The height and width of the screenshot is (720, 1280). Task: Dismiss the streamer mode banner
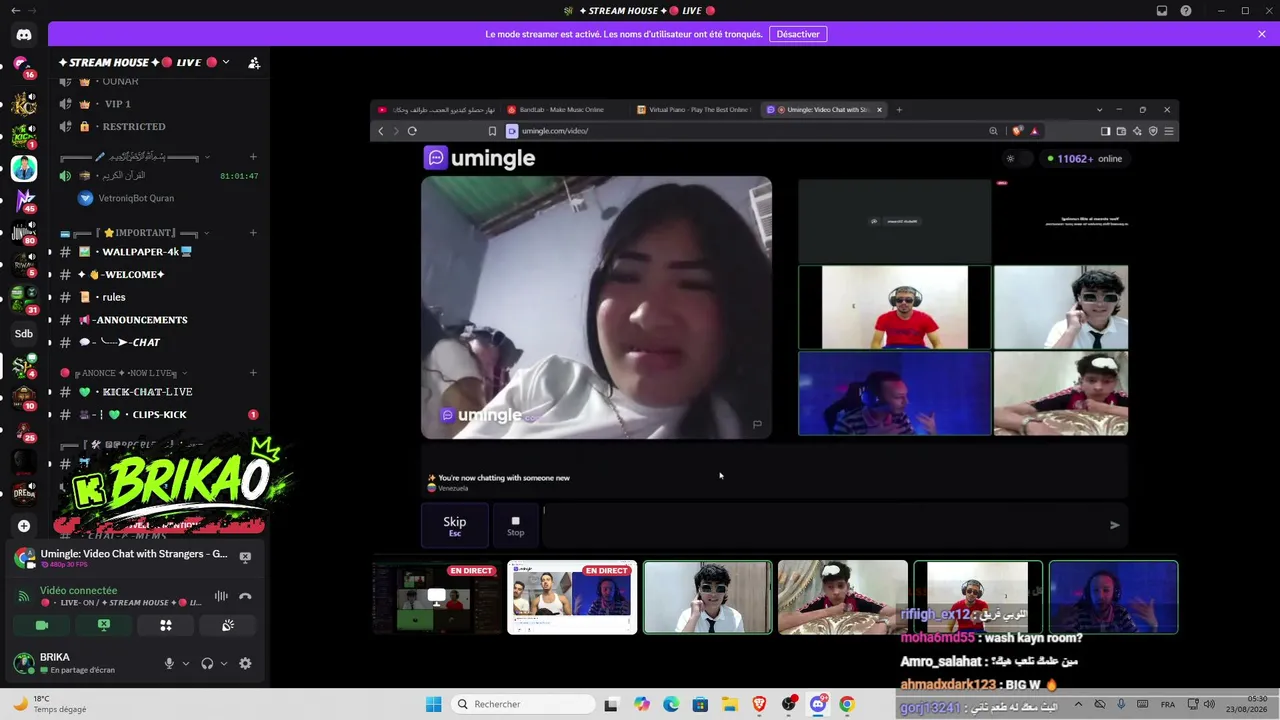[x=1262, y=34]
